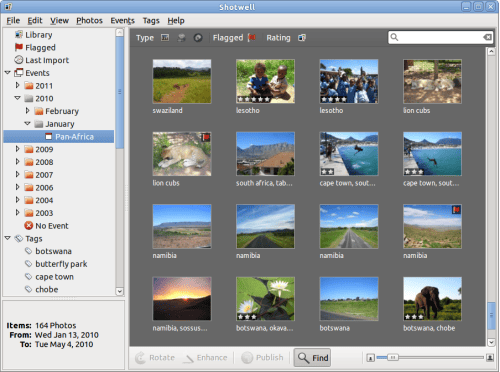This screenshot has height=372, width=500.
Task: Adjust the thumbnail size slider handle
Action: click(x=393, y=357)
